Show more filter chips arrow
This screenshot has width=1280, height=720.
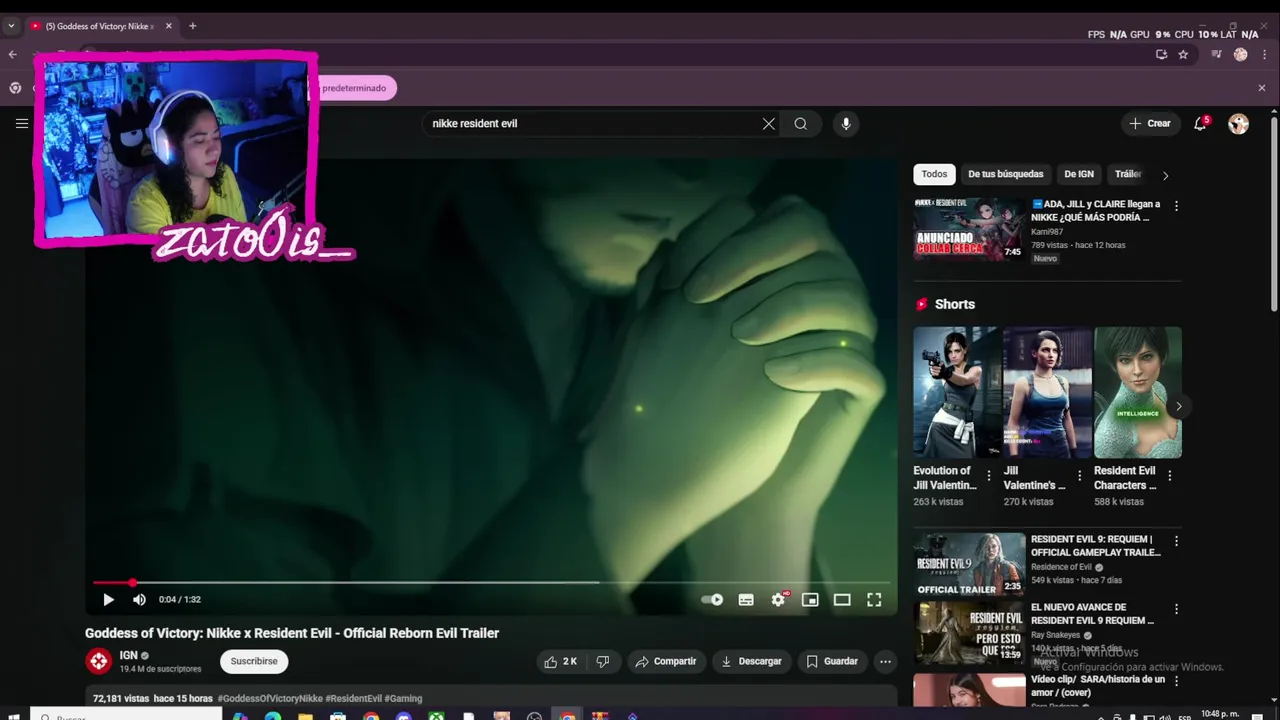[x=1165, y=175]
